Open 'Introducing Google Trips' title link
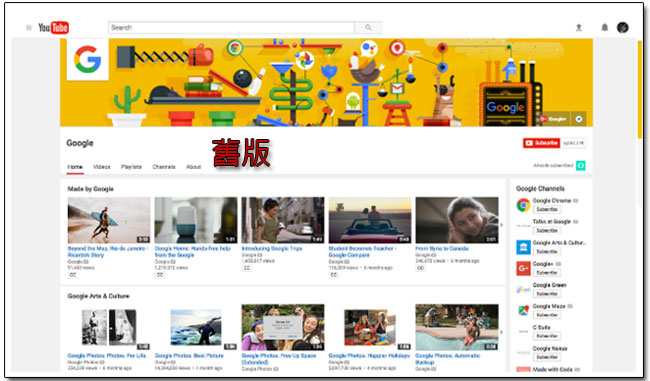The height and width of the screenshot is (381, 650). (x=272, y=248)
